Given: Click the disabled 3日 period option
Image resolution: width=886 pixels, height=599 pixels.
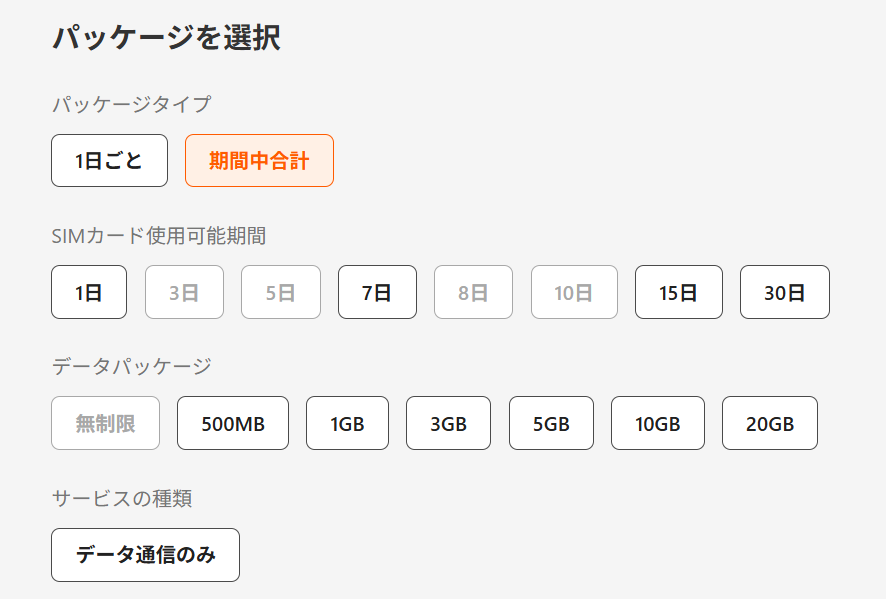Looking at the screenshot, I should click(184, 292).
